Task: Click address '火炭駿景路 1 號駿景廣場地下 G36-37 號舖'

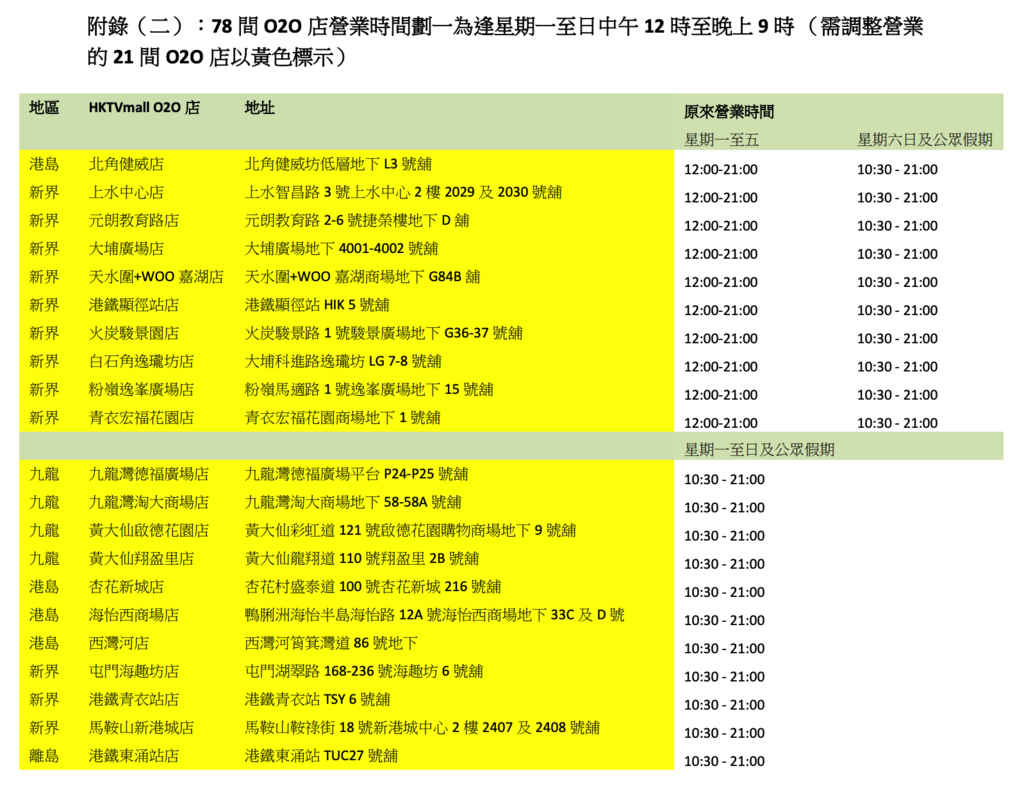Action: [x=384, y=333]
